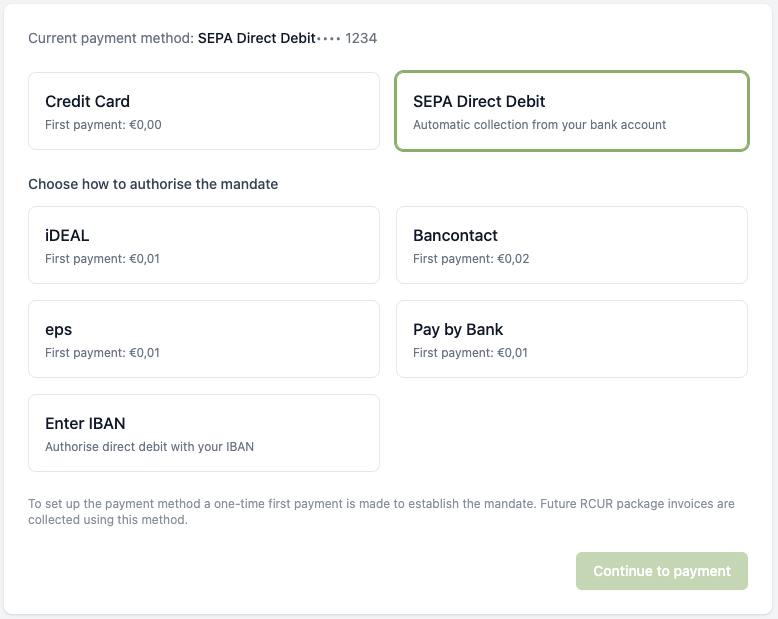Choose Bancontact as the authorisation method
778x619 pixels.
572,245
